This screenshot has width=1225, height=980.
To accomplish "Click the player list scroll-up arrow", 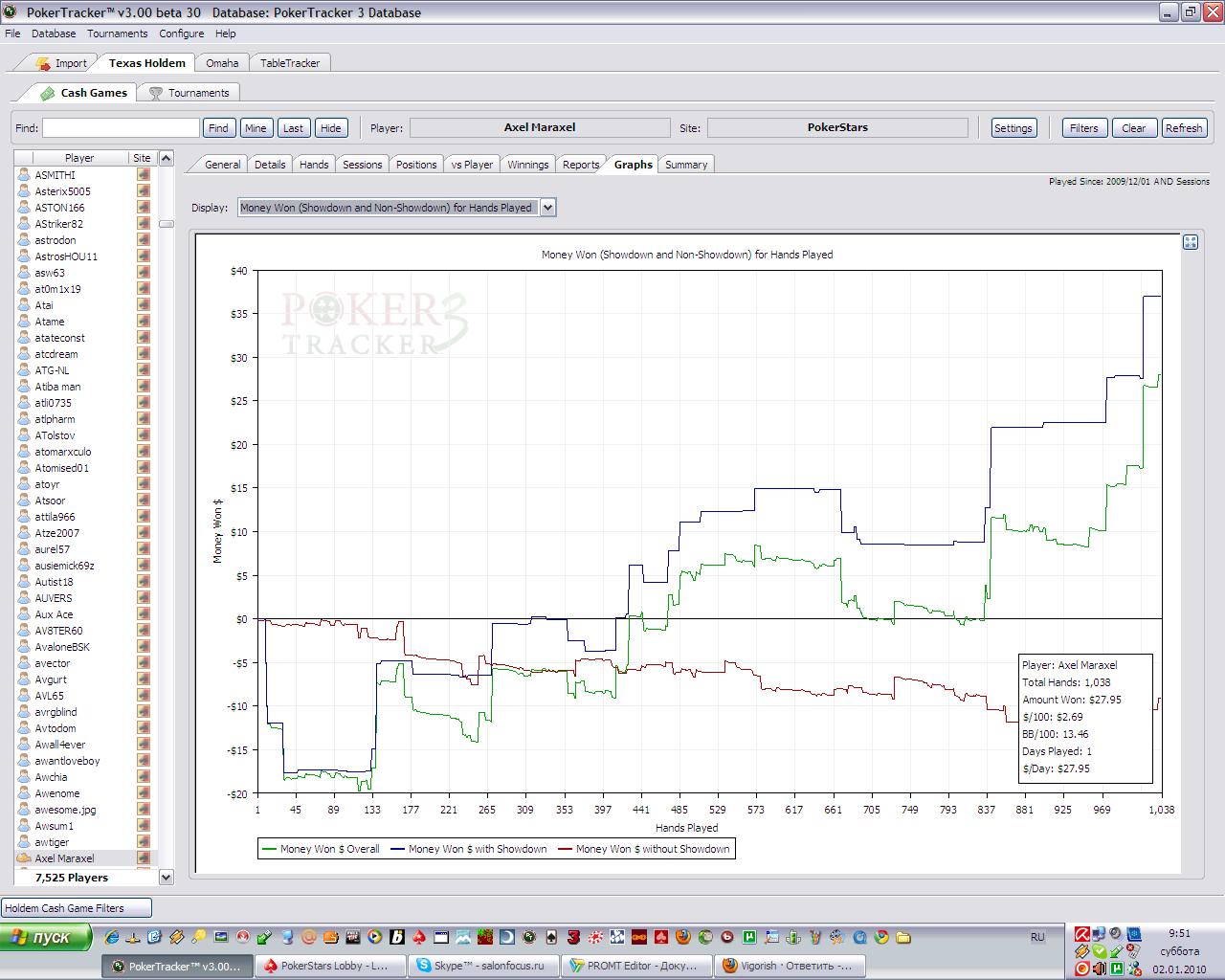I will pyautogui.click(x=166, y=158).
